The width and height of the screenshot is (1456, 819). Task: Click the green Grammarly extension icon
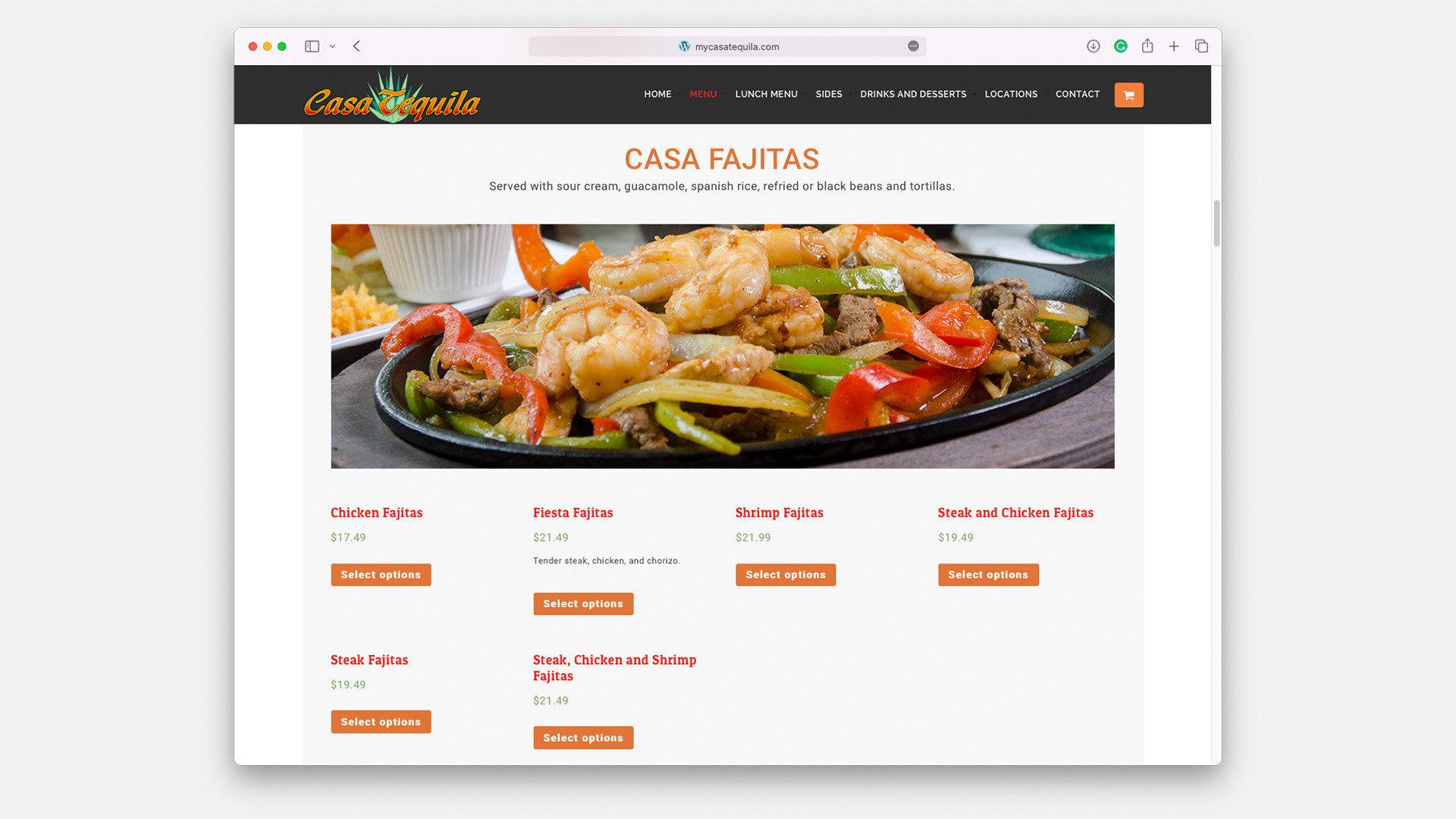(1120, 46)
